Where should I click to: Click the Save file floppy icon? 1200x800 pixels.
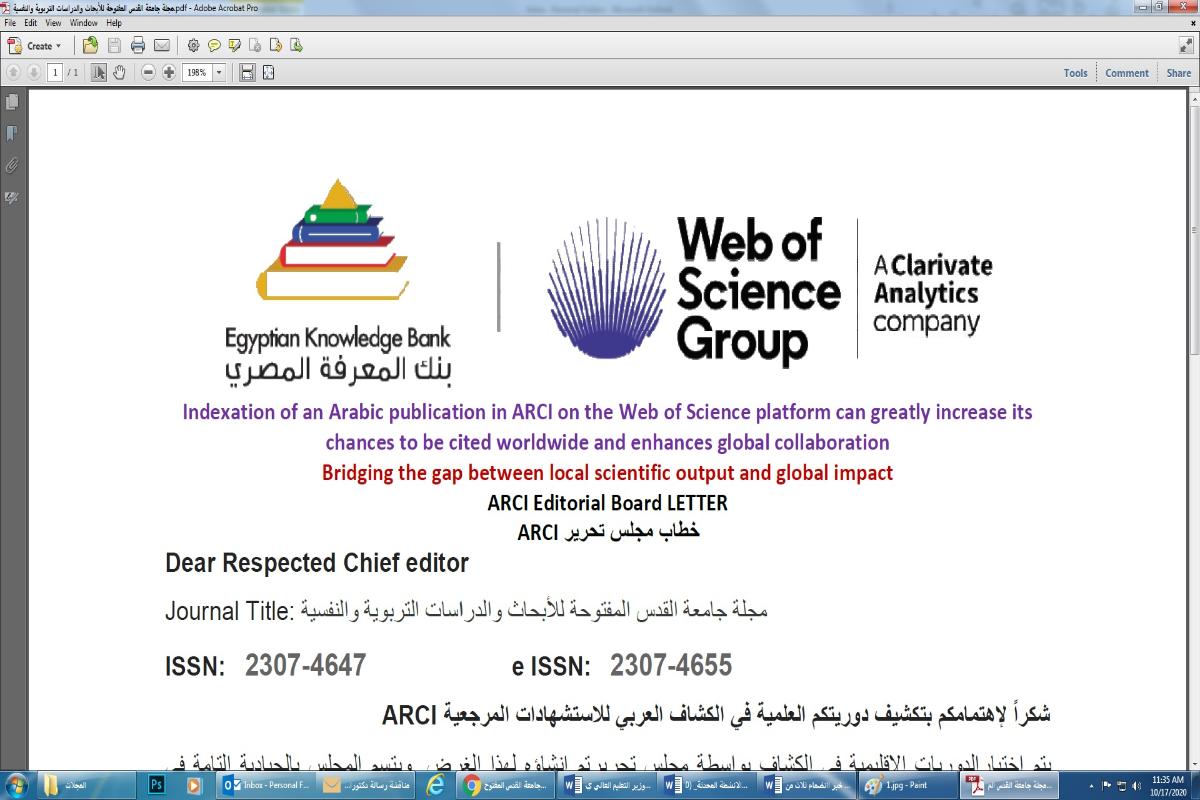point(114,46)
